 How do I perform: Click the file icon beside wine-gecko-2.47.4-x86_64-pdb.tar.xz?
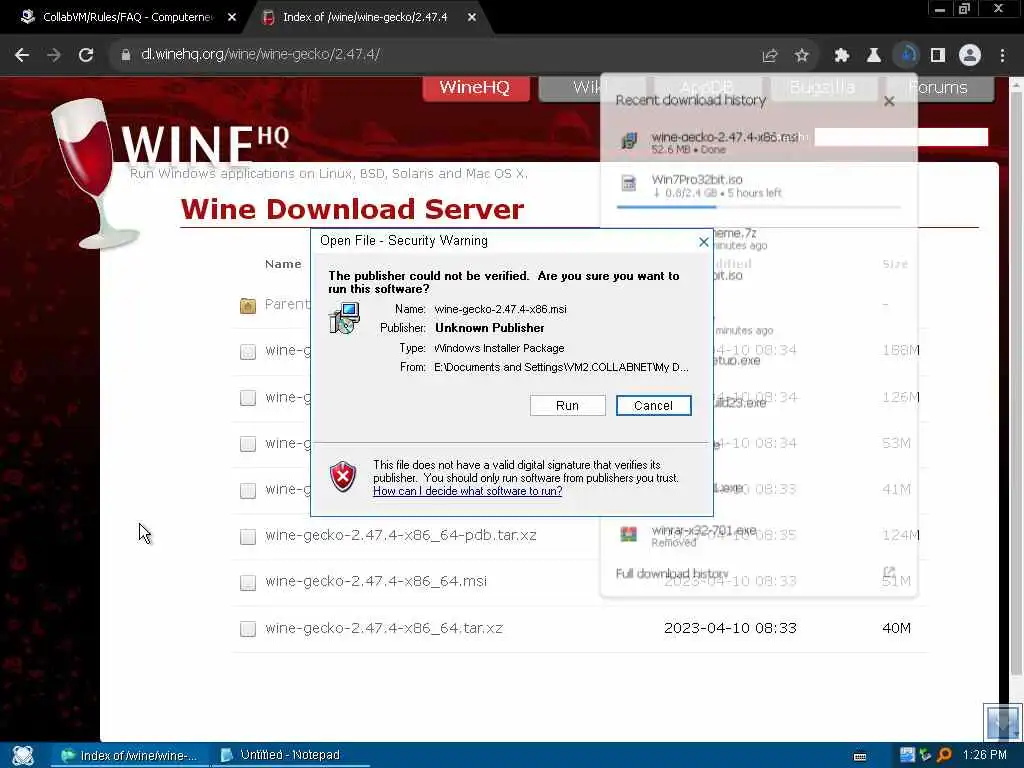coord(248,536)
